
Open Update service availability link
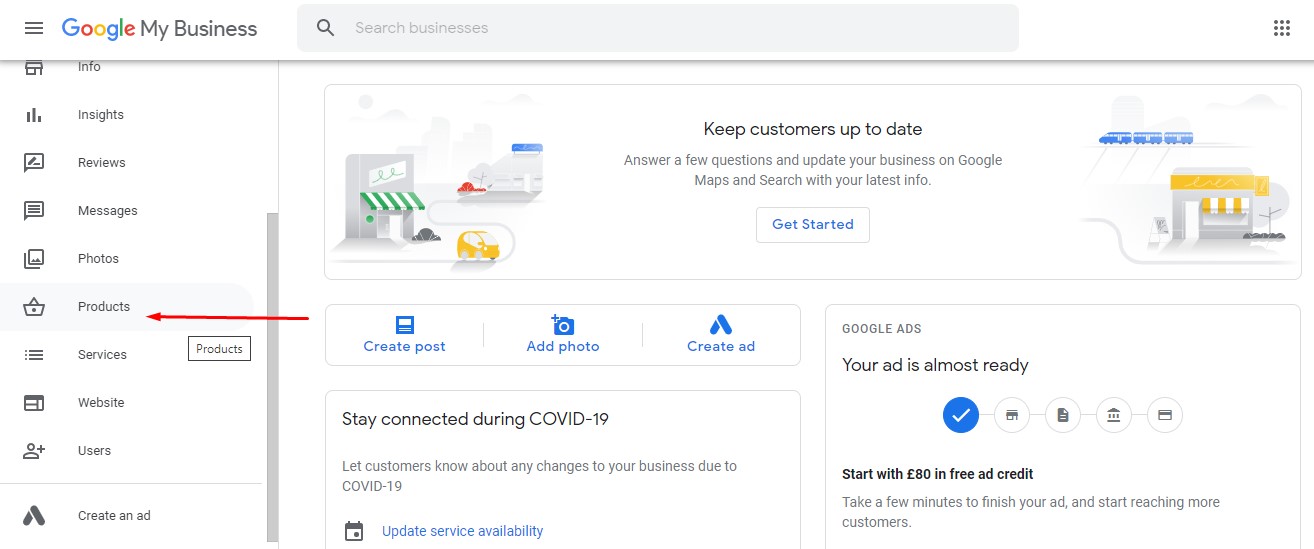(x=463, y=531)
